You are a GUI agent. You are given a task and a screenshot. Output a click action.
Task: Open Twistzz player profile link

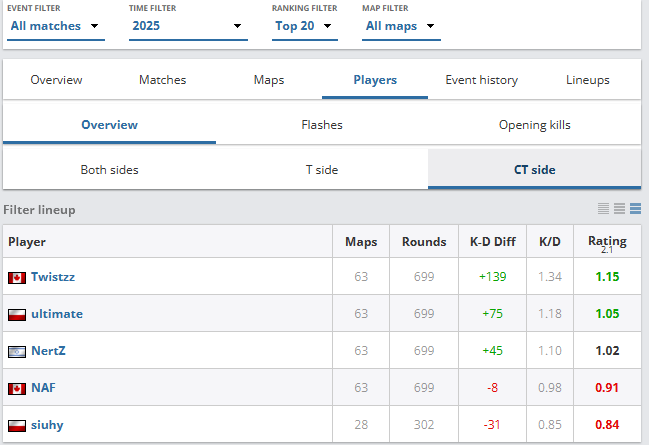coord(53,277)
